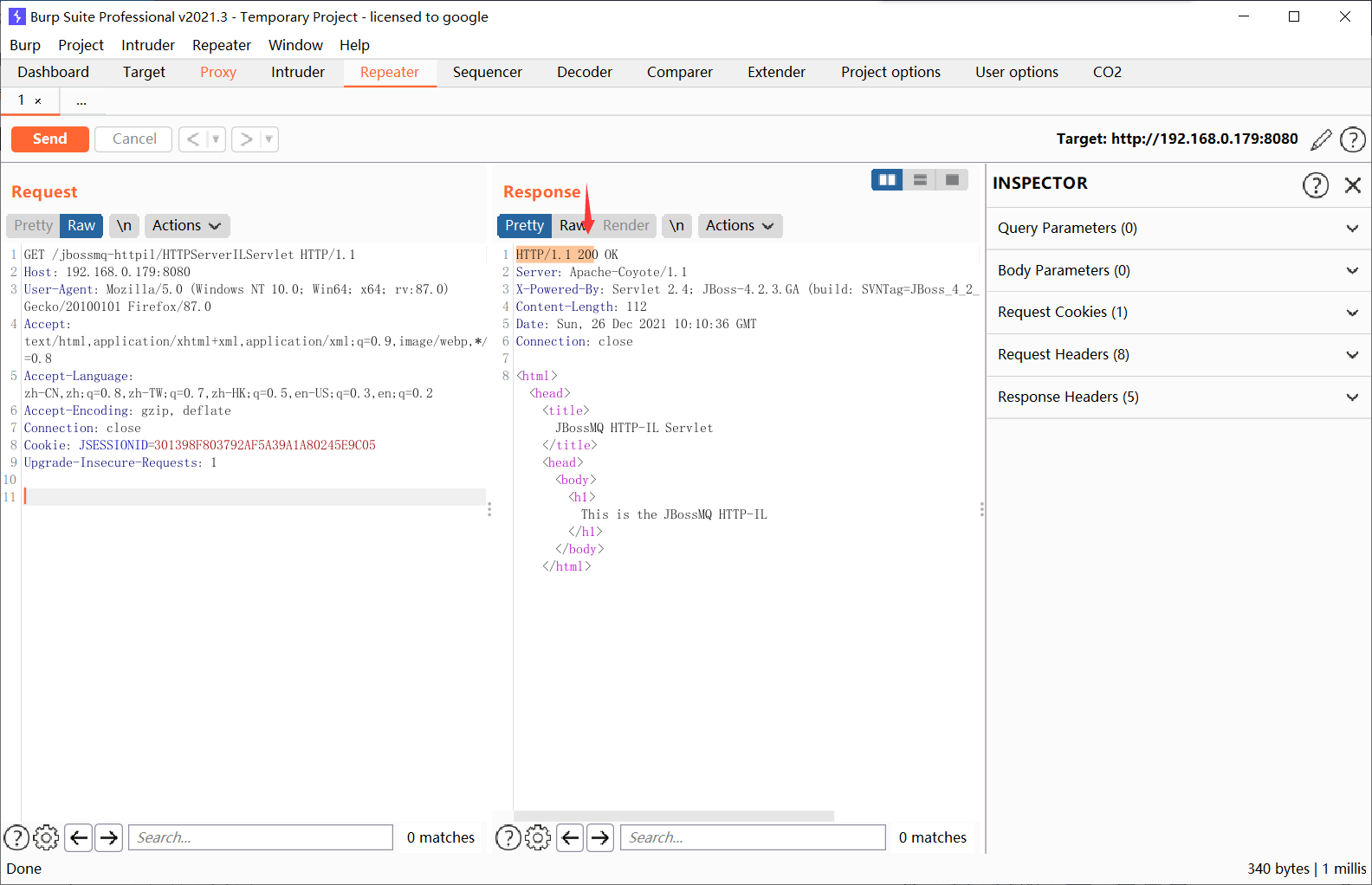Open response search settings gear
This screenshot has width=1372, height=885.
[x=538, y=837]
